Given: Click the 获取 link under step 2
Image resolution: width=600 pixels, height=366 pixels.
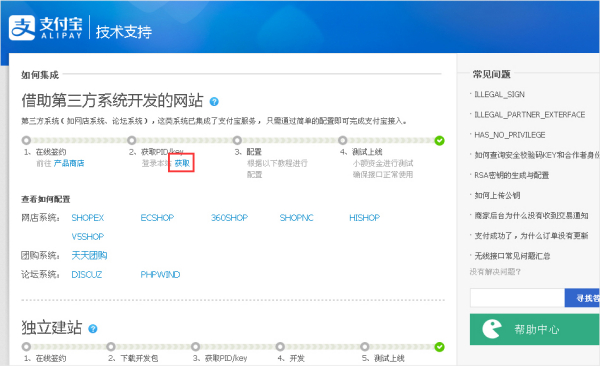Looking at the screenshot, I should tap(182, 163).
